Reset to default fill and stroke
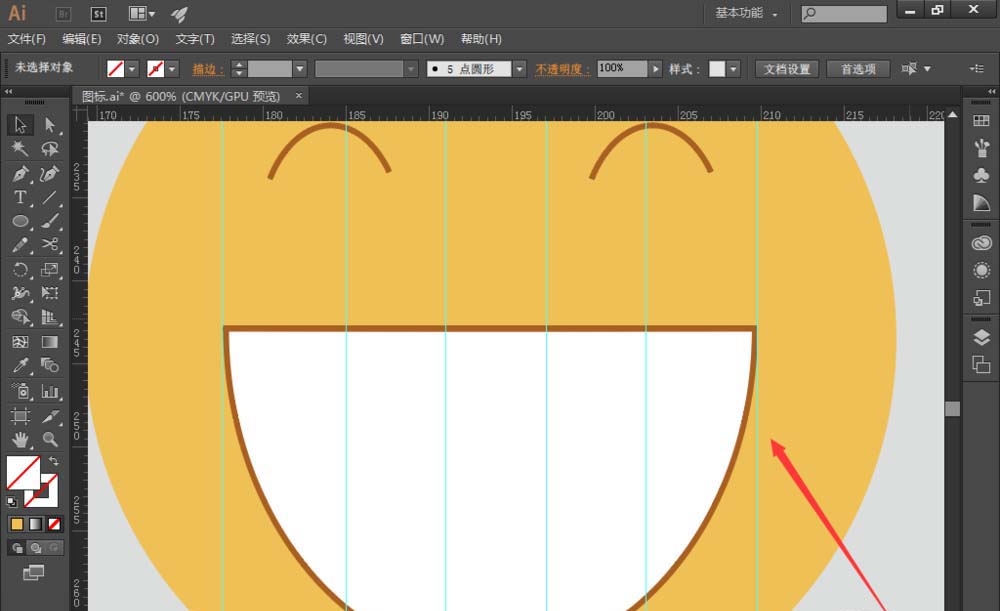 click(x=11, y=502)
